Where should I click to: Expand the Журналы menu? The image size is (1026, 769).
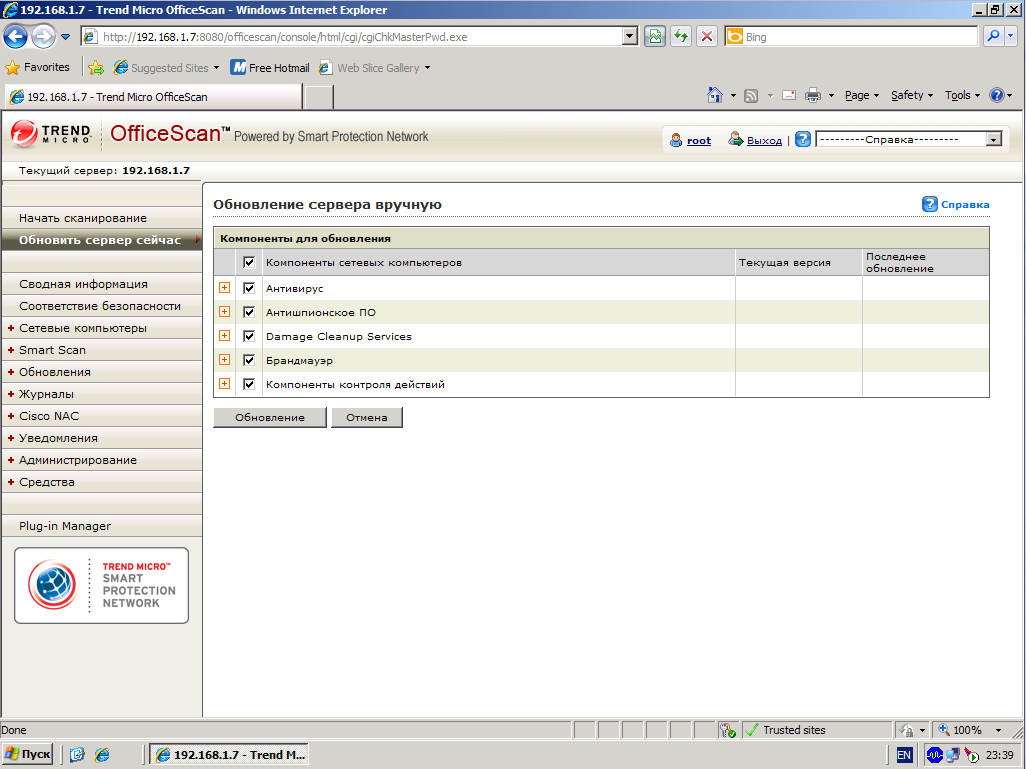(x=101, y=394)
